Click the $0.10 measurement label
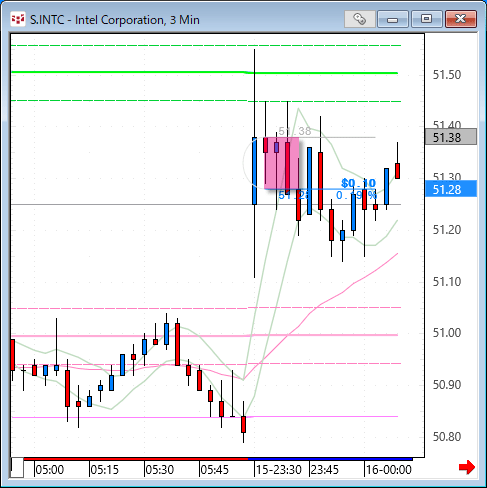The width and height of the screenshot is (487, 488). [x=358, y=183]
